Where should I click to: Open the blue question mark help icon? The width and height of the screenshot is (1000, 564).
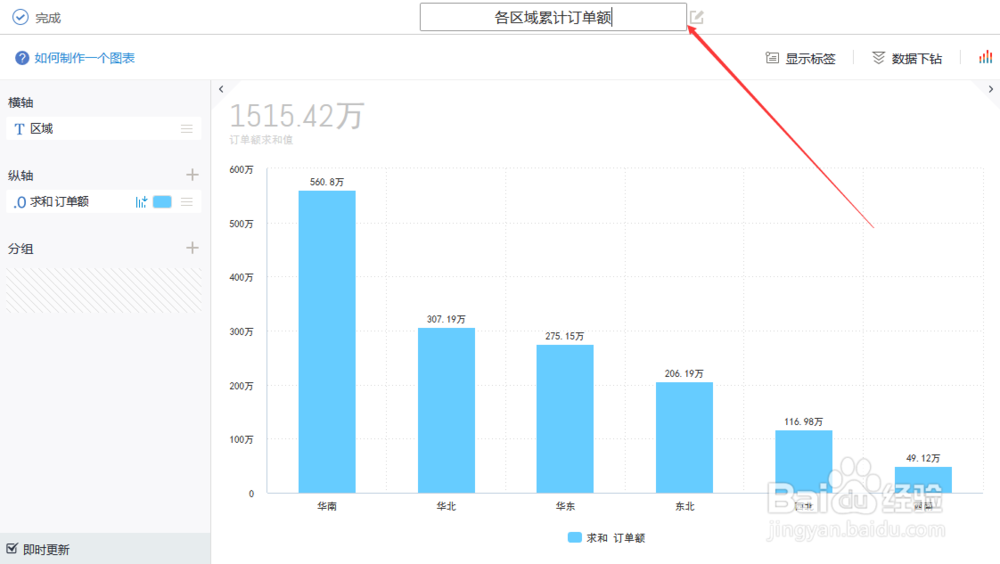[x=22, y=58]
